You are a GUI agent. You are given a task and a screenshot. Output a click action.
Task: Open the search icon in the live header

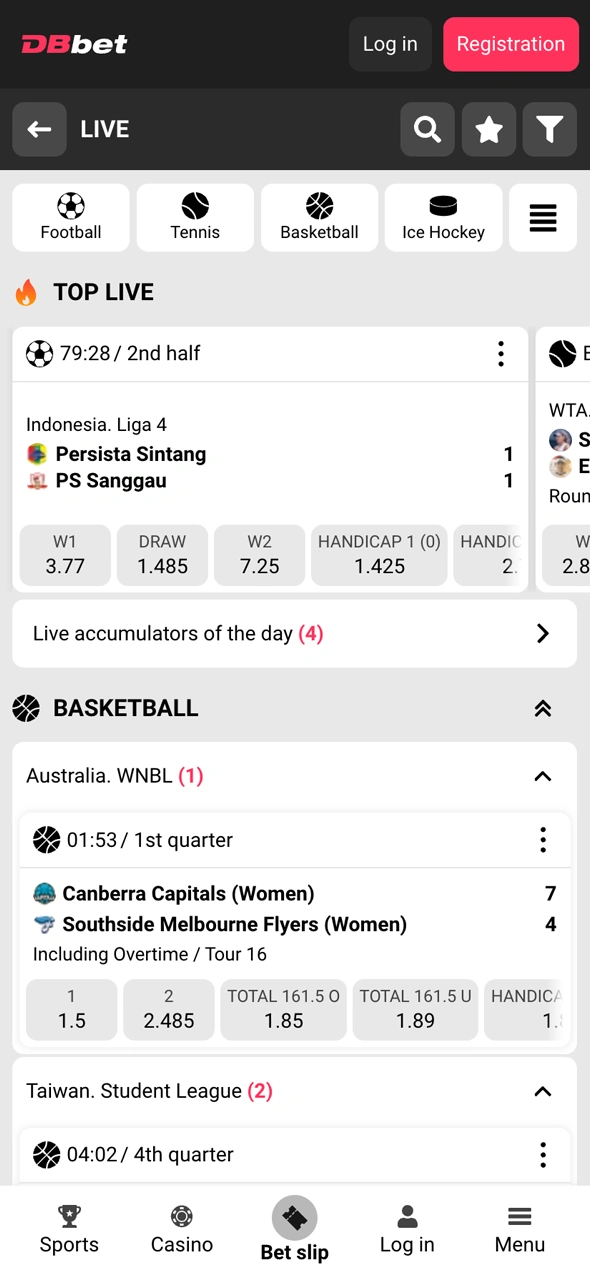(427, 129)
